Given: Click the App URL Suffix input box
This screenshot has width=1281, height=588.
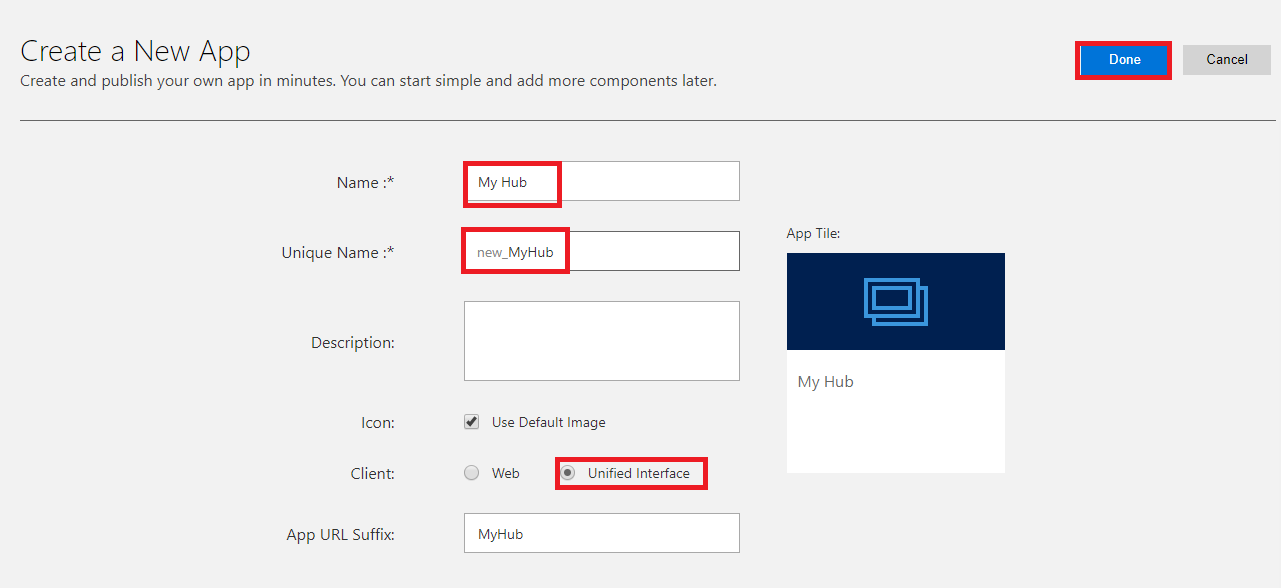Looking at the screenshot, I should [602, 533].
